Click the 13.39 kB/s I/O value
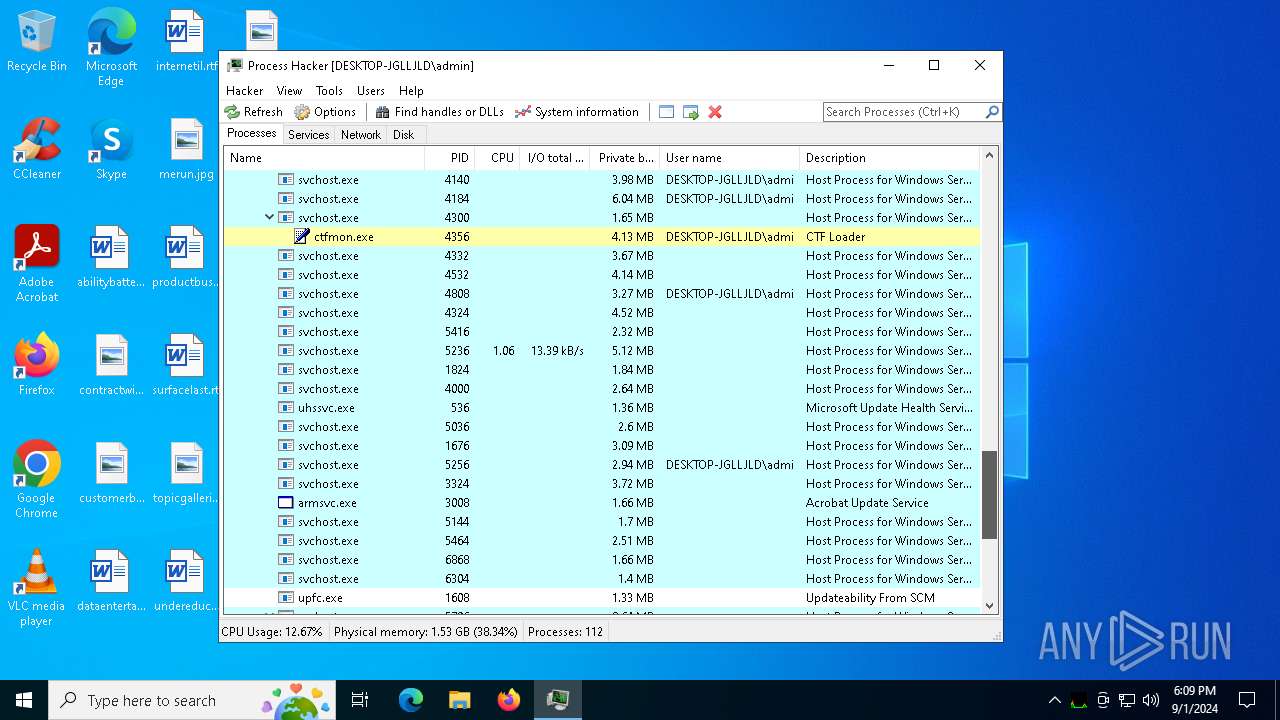This screenshot has width=1280, height=720. [557, 351]
